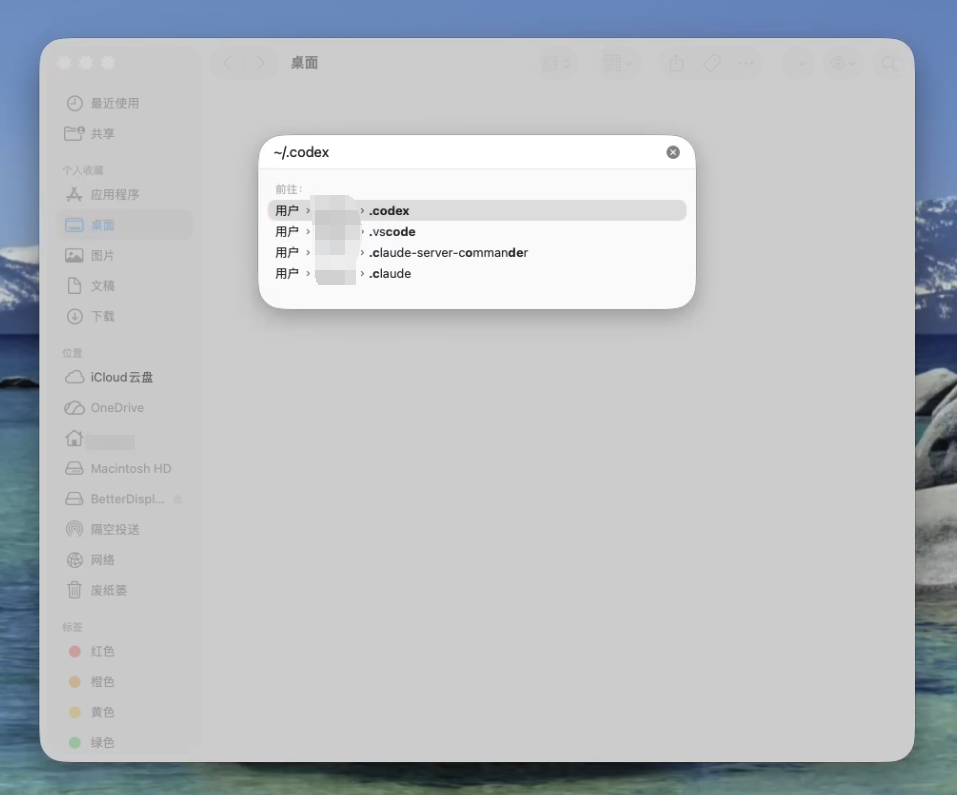
Task: Open the 隔空投送 (AirDrop) sidebar item
Action: pos(102,529)
